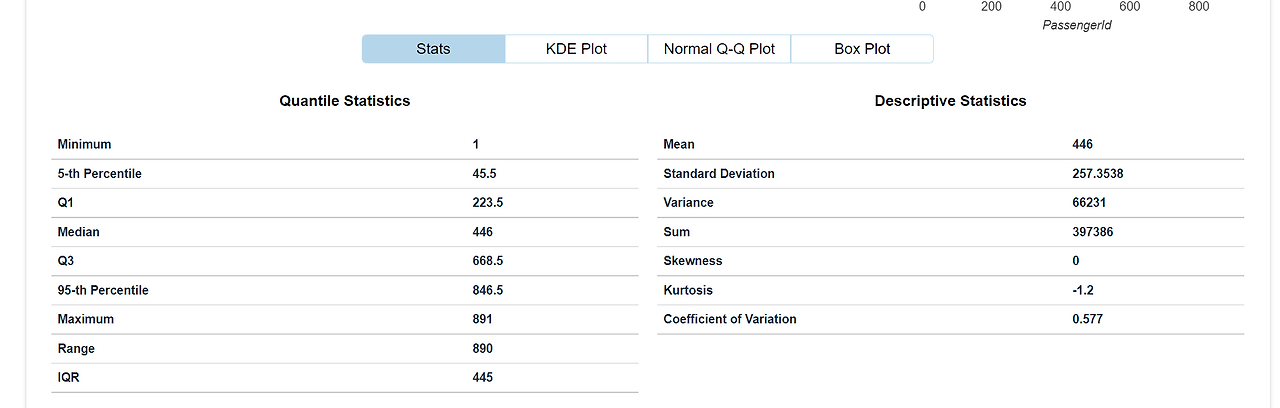Viewport: 1280px width, 408px height.
Task: Click the PassengerId axis label
Action: coord(1077,25)
